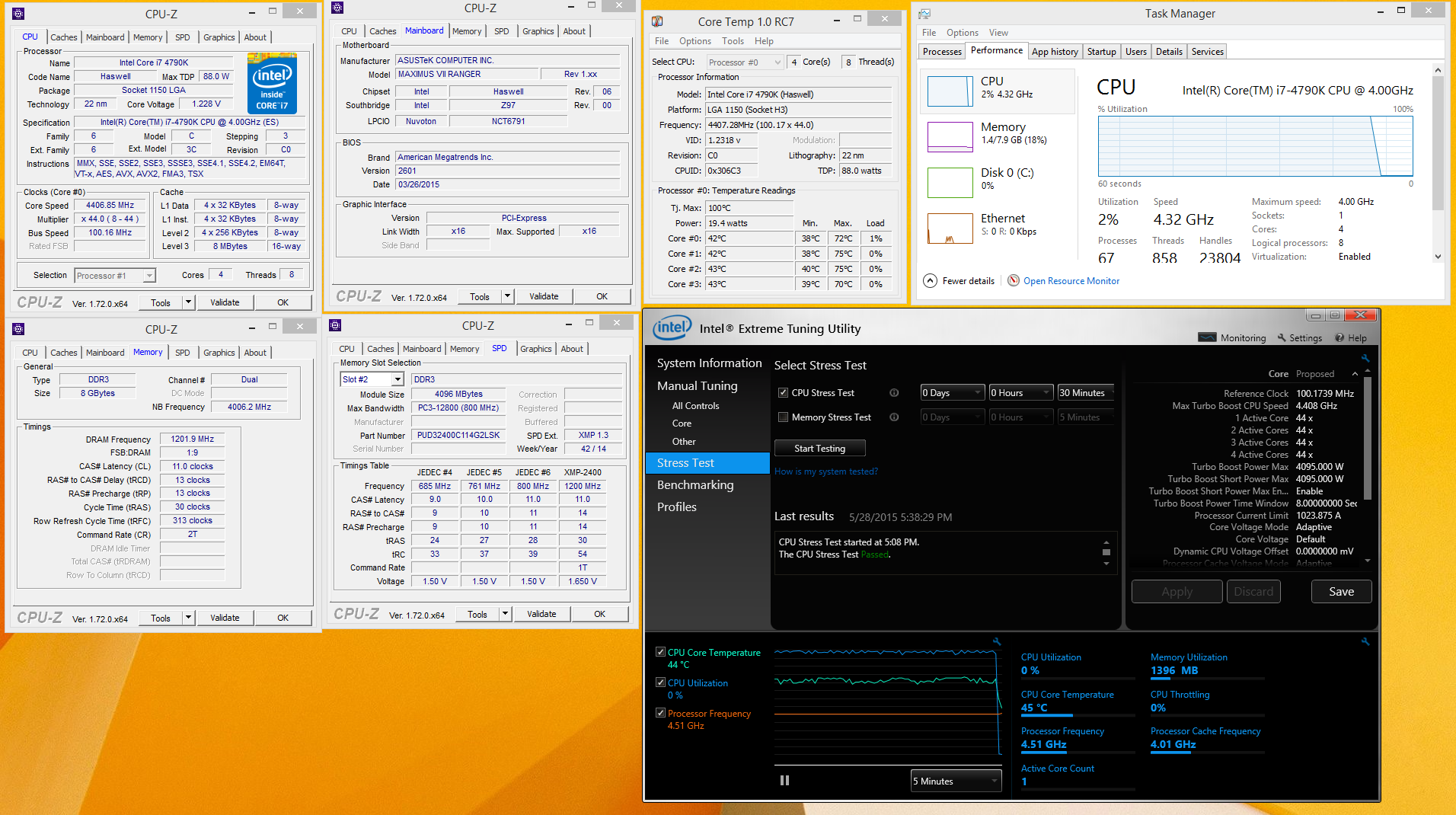Collapse the Core Proposed section chevron
Image resolution: width=1456 pixels, height=815 pixels.
tap(1355, 374)
